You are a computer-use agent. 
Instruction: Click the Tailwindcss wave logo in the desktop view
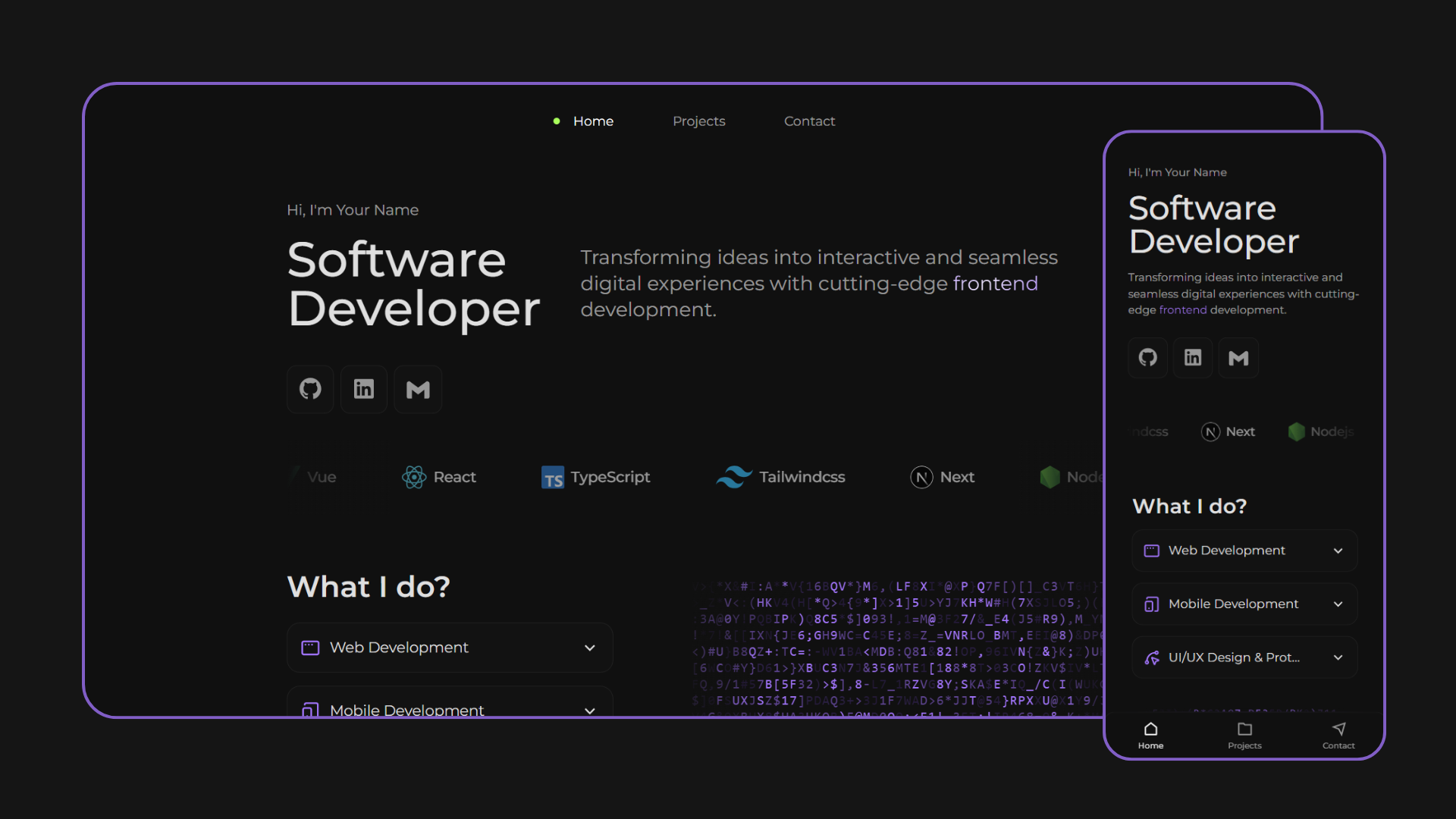pyautogui.click(x=734, y=477)
